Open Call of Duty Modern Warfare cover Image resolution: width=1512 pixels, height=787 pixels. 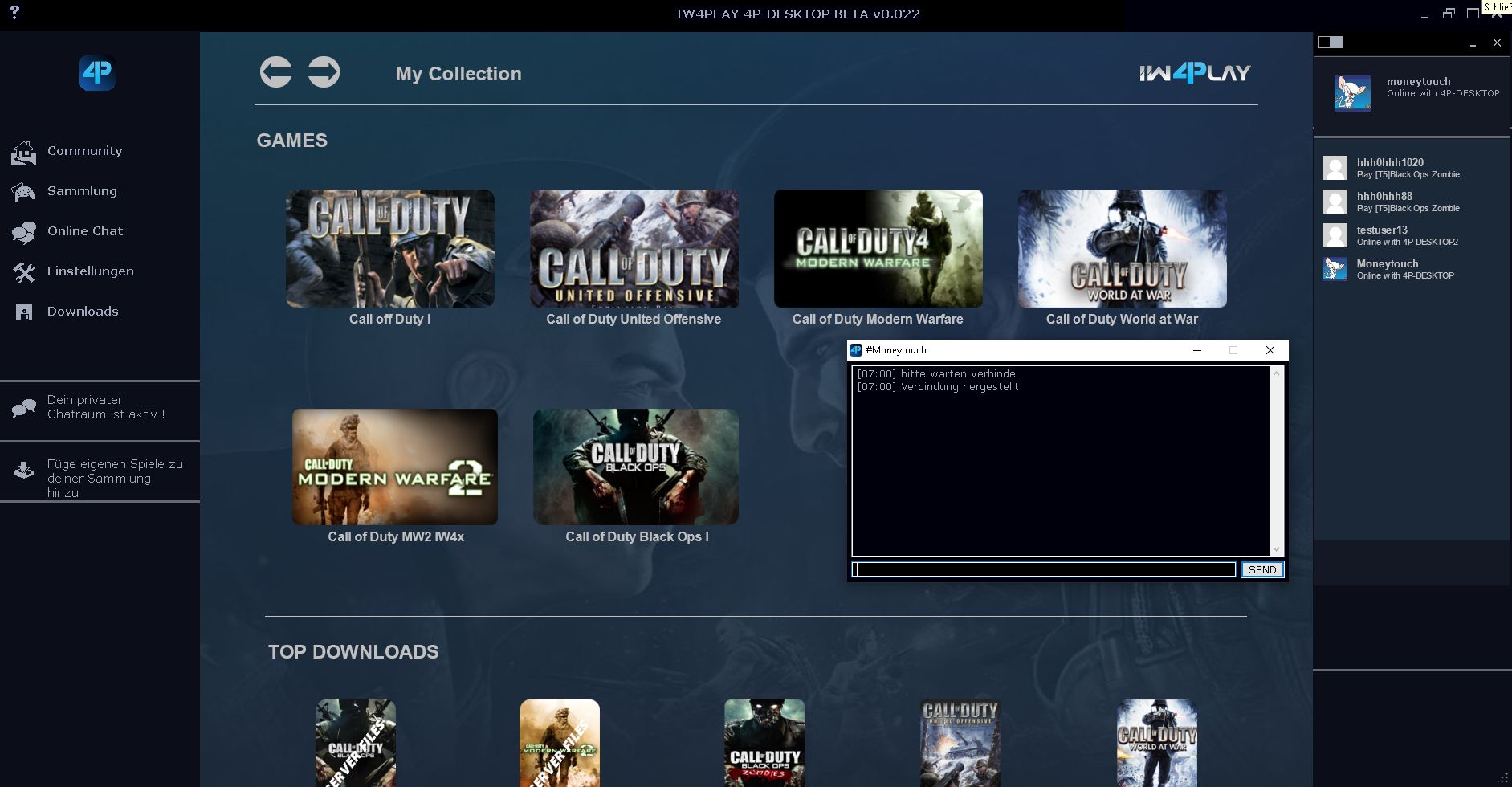pos(878,248)
